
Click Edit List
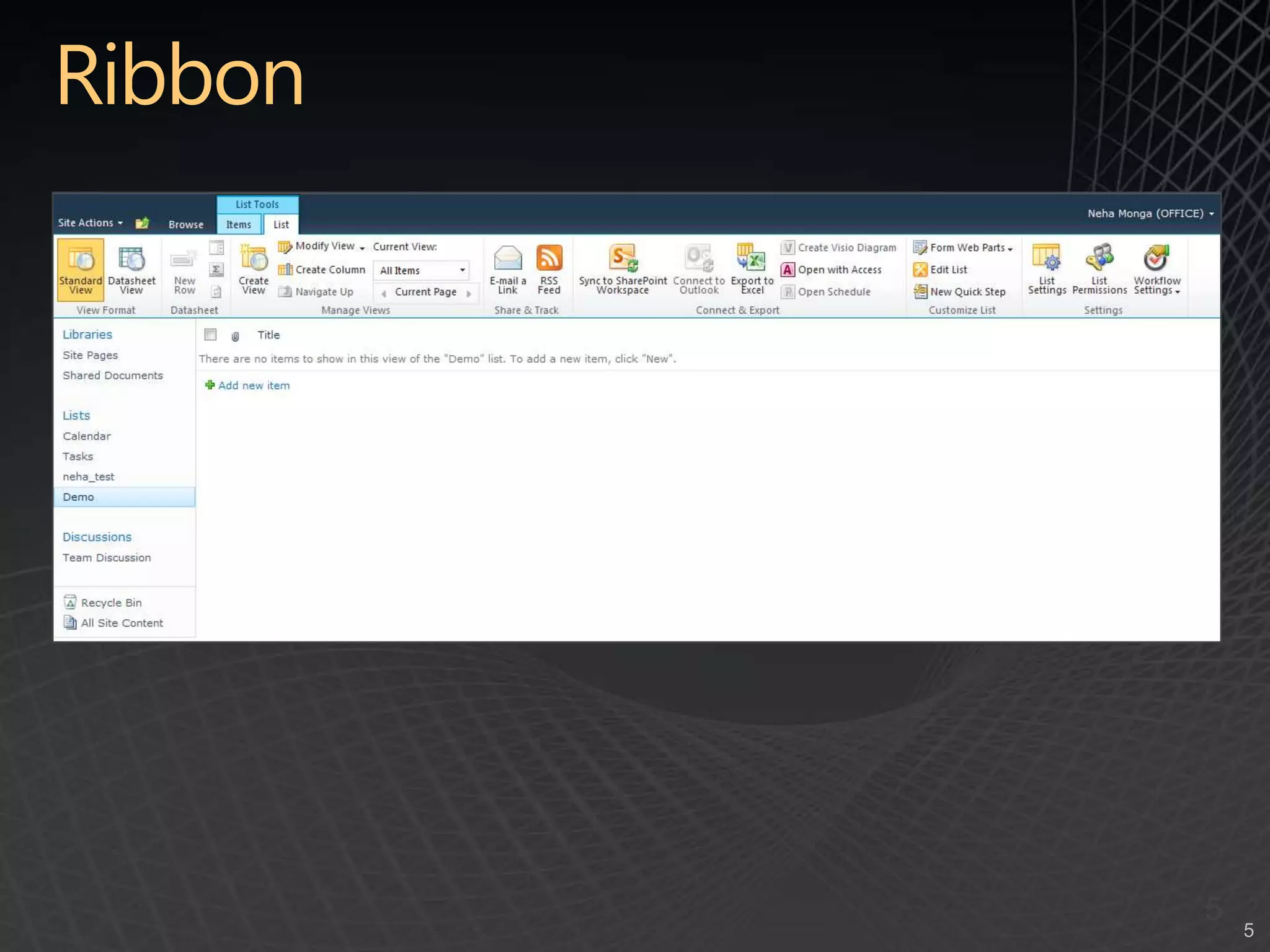tap(940, 270)
